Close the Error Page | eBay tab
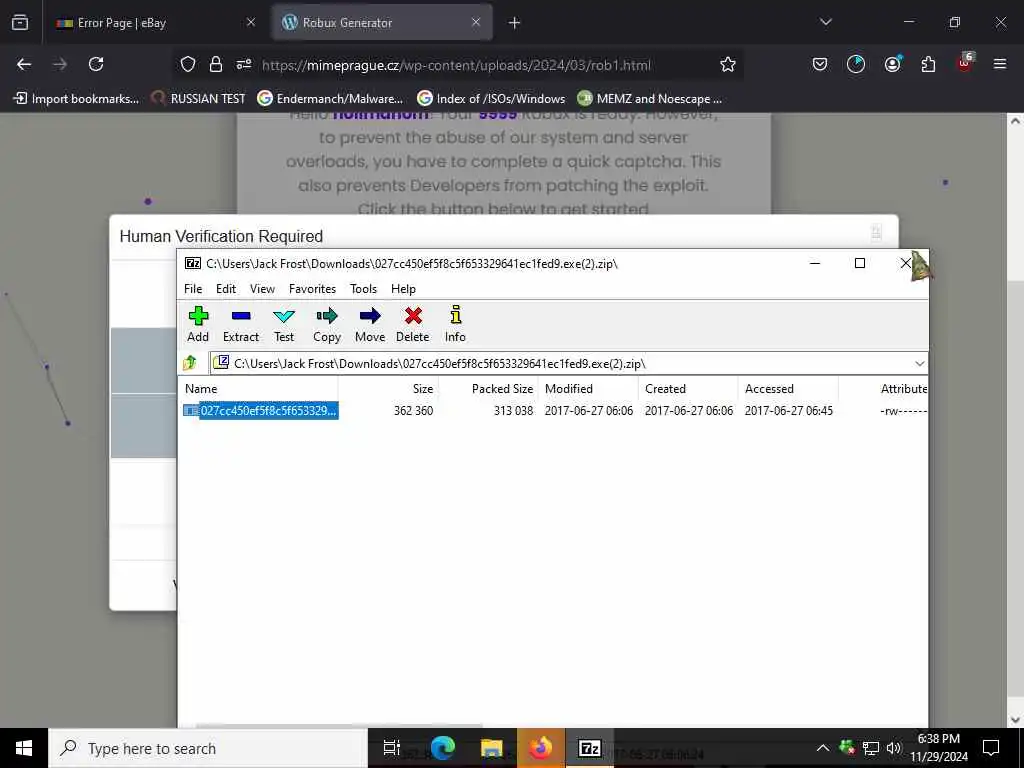The height and width of the screenshot is (768, 1024). click(x=251, y=23)
